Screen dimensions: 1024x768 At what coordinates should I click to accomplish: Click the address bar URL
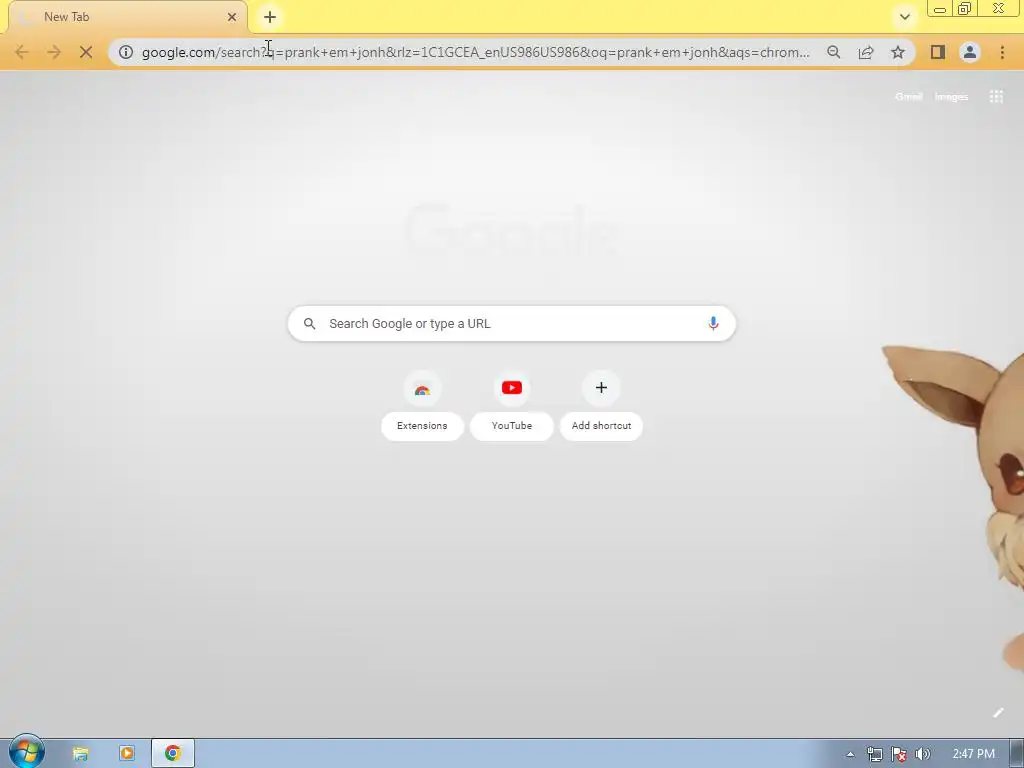[475, 52]
